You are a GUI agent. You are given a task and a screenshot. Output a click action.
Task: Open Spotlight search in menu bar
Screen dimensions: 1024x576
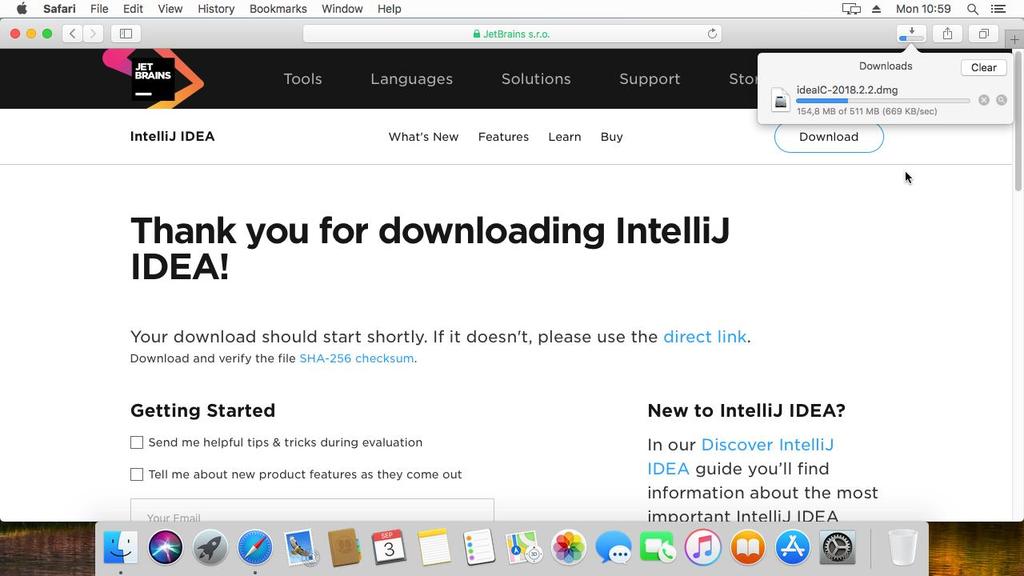972,9
